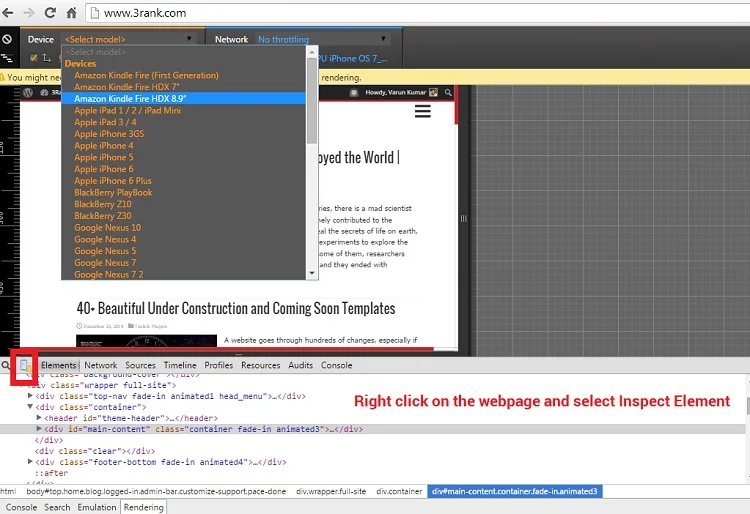750x514 pixels.
Task: Click the comments bubble icon in admin bar
Action: coord(353,93)
